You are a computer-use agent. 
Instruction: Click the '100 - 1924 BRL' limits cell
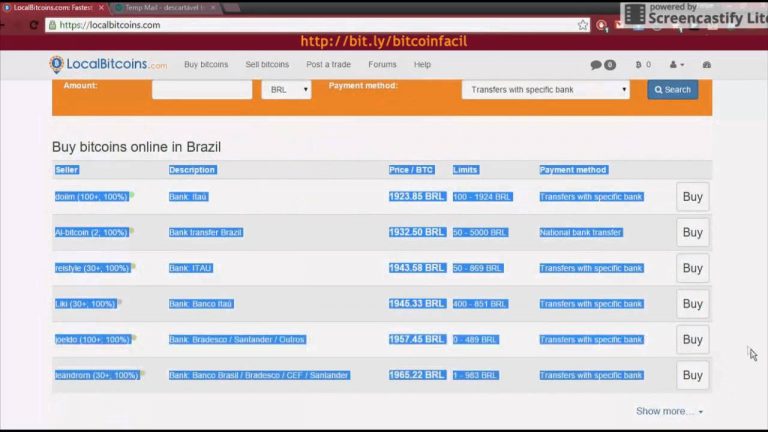coord(482,196)
